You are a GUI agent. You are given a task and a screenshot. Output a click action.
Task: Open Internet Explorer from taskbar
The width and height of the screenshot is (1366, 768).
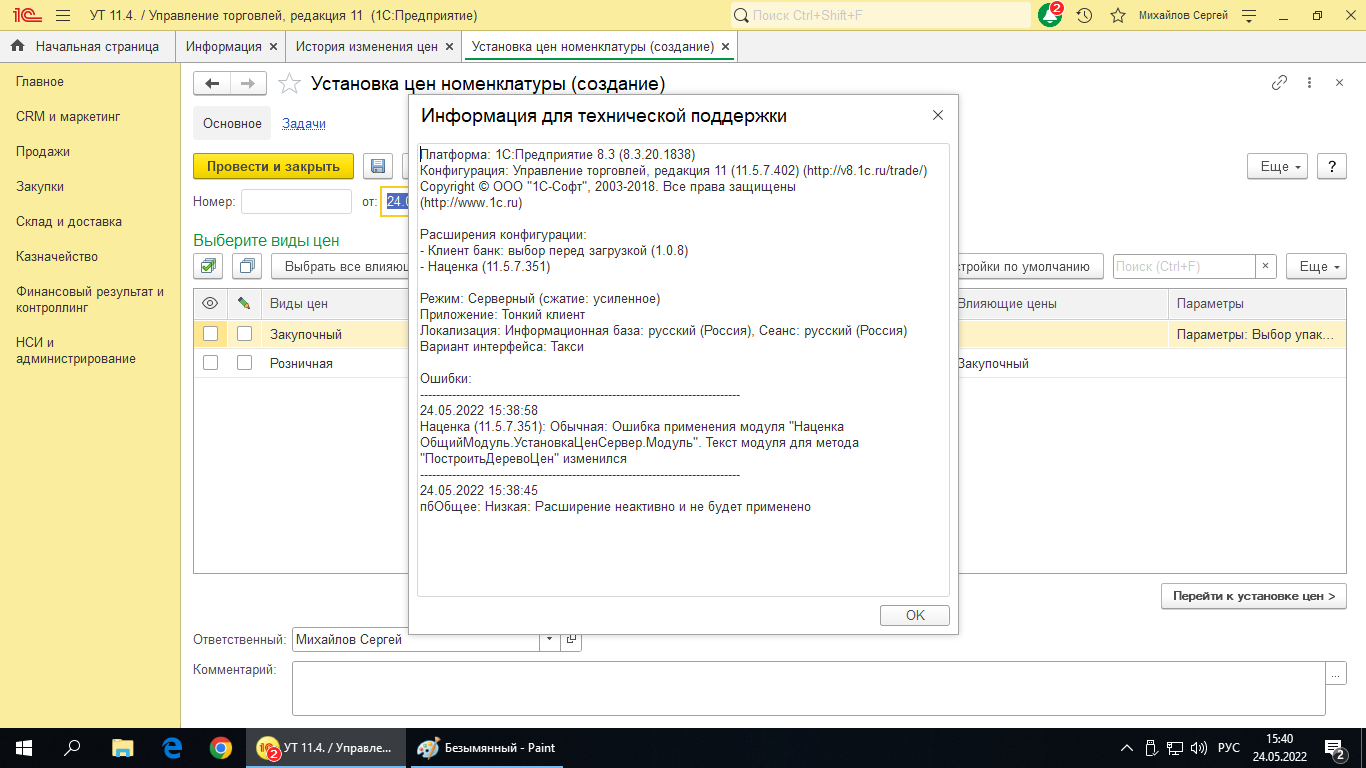(x=172, y=747)
